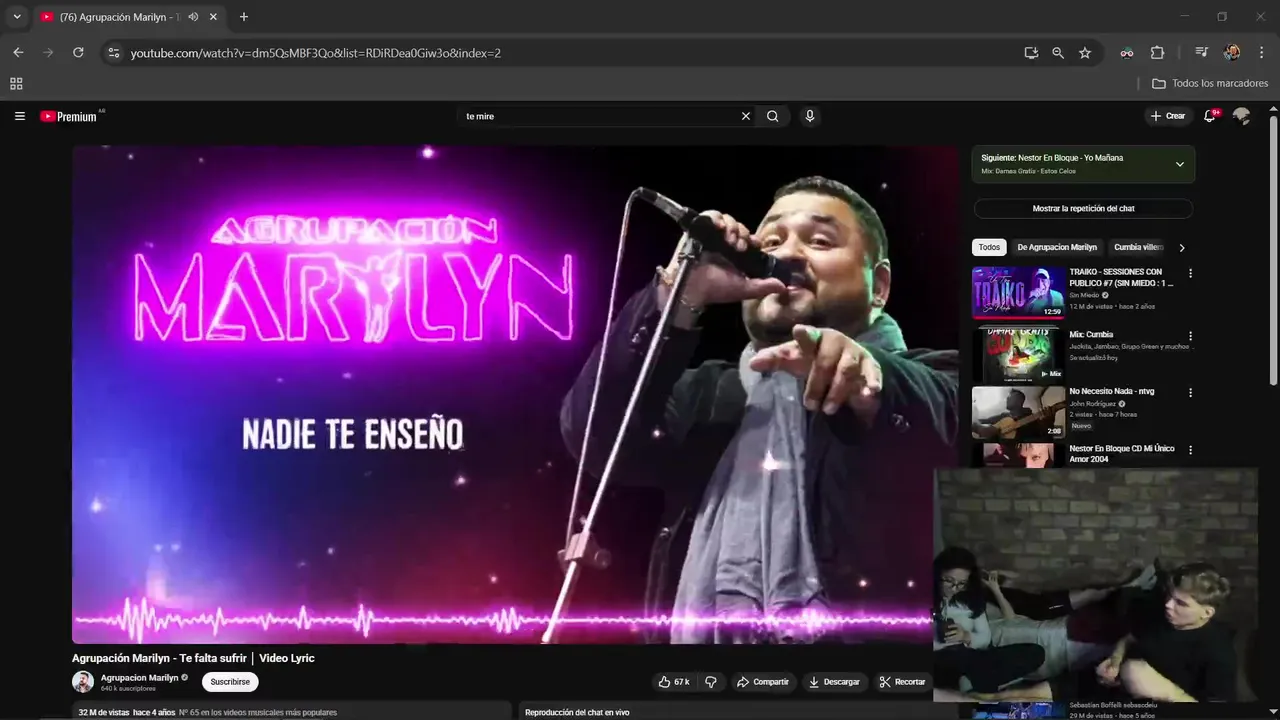Open TRAIKO Sessiones video thumbnail
This screenshot has height=720, width=1280.
[1018, 292]
